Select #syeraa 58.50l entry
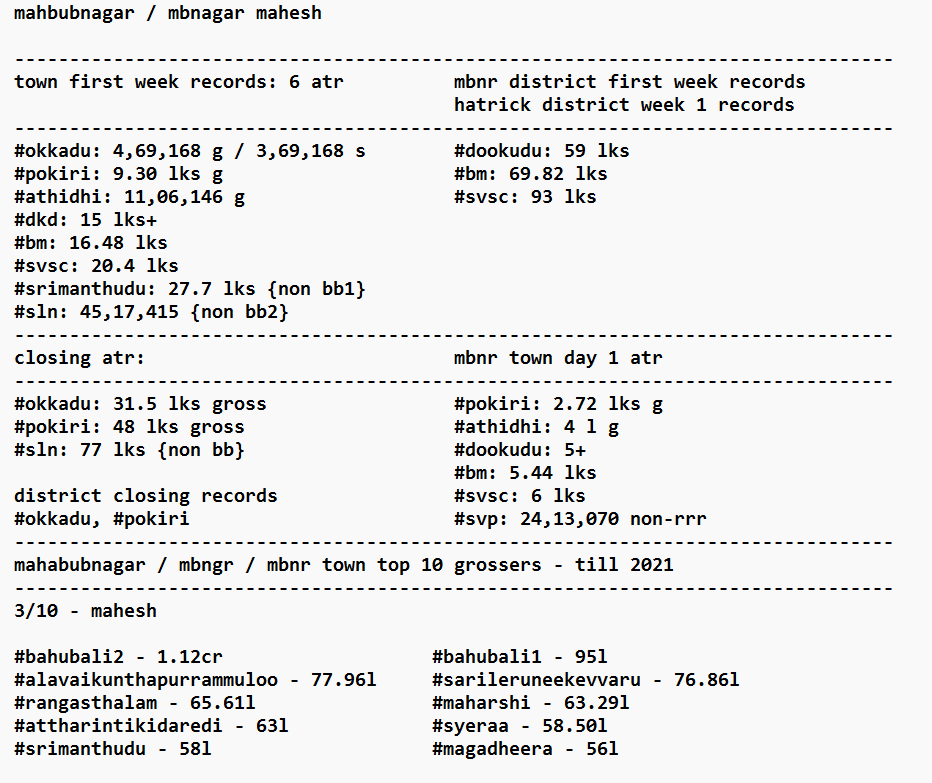The image size is (932, 783). (x=519, y=726)
